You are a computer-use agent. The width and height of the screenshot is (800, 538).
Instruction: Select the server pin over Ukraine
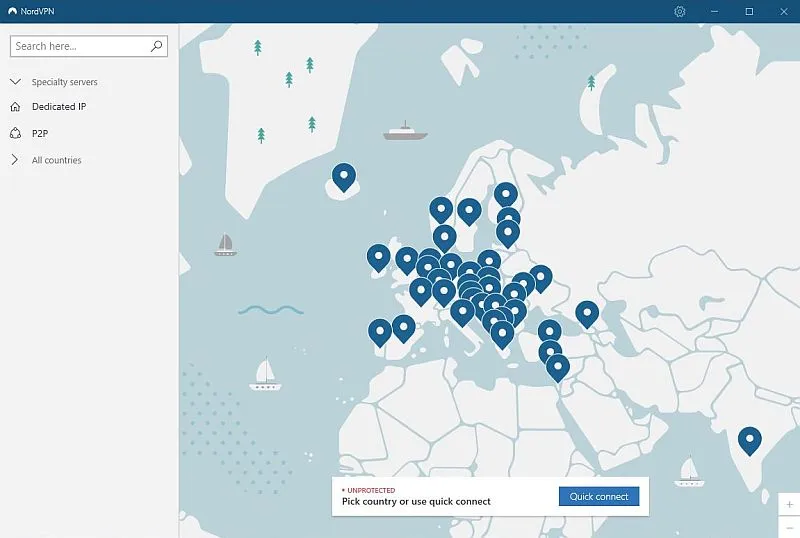tap(540, 279)
